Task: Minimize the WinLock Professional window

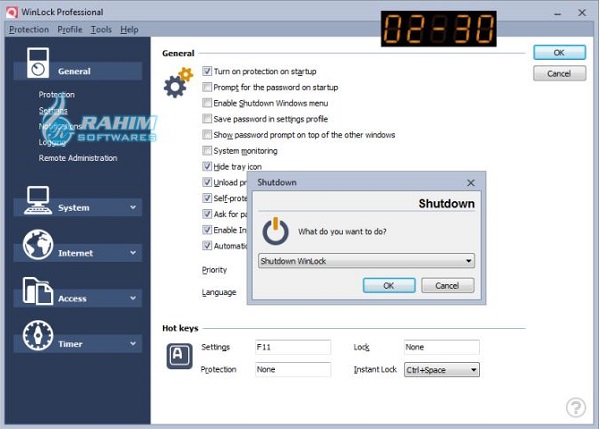Action: click(558, 13)
